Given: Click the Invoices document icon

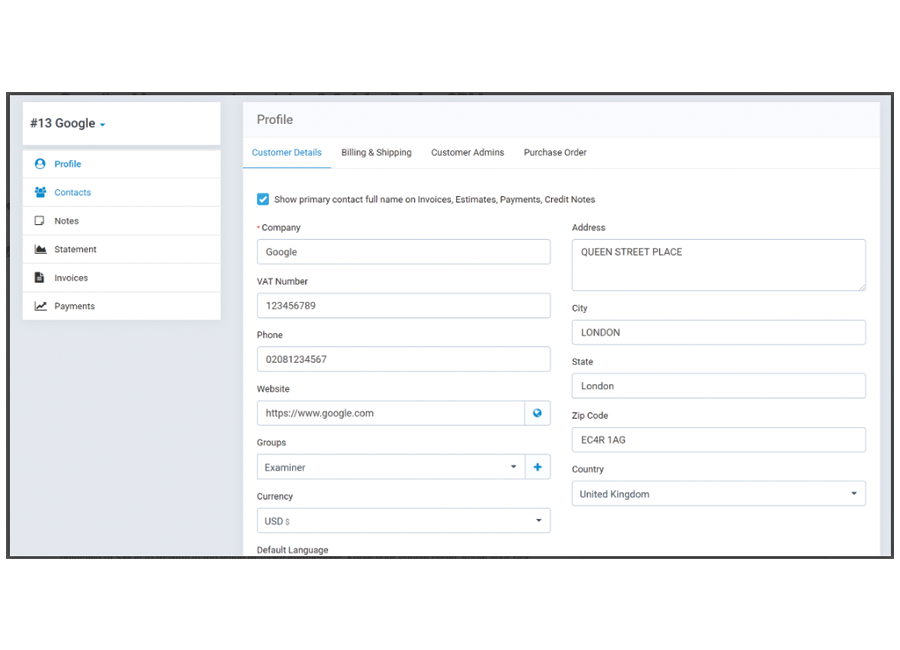Looking at the screenshot, I should point(40,278).
